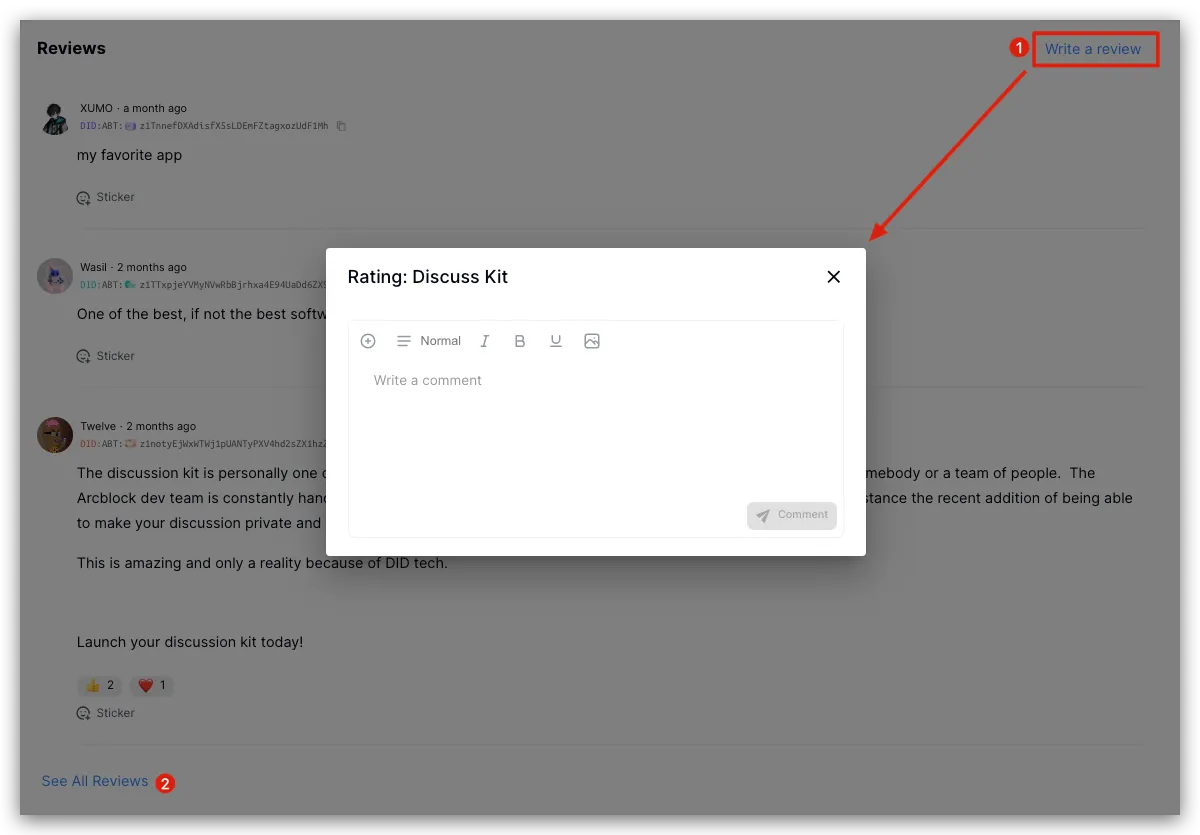
Task: Toggle the heart reaction on Twelve's review
Action: click(152, 686)
